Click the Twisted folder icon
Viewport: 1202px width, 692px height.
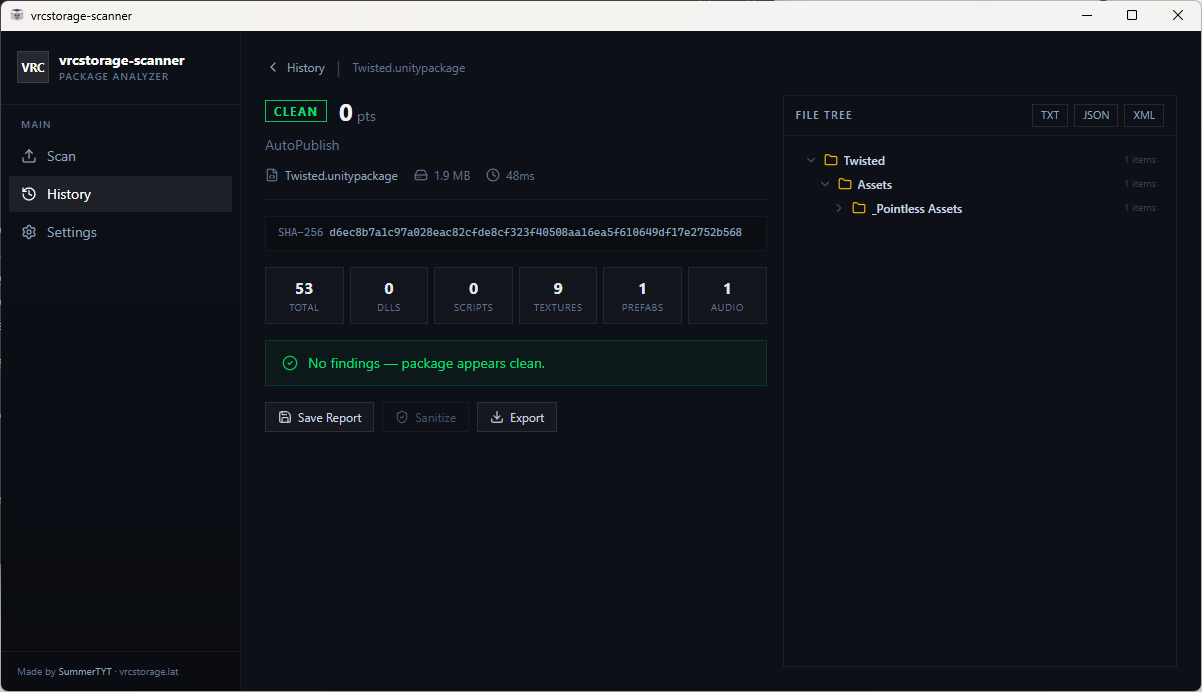830,160
